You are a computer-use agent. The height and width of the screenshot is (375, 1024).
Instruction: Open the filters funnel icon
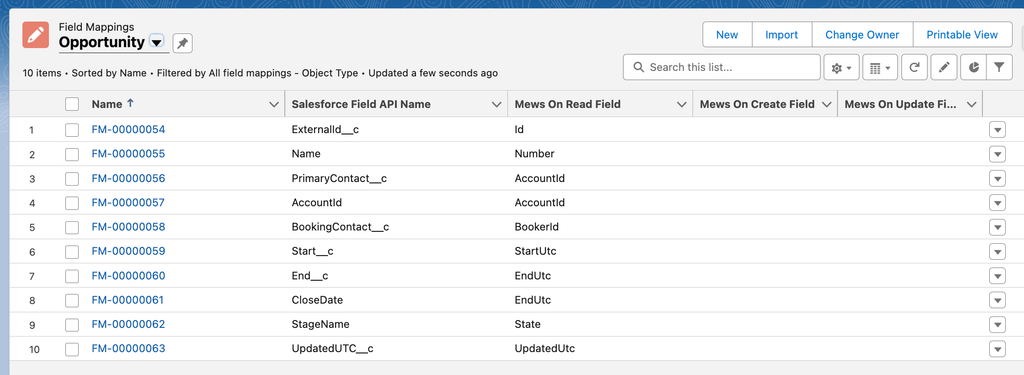tap(999, 67)
